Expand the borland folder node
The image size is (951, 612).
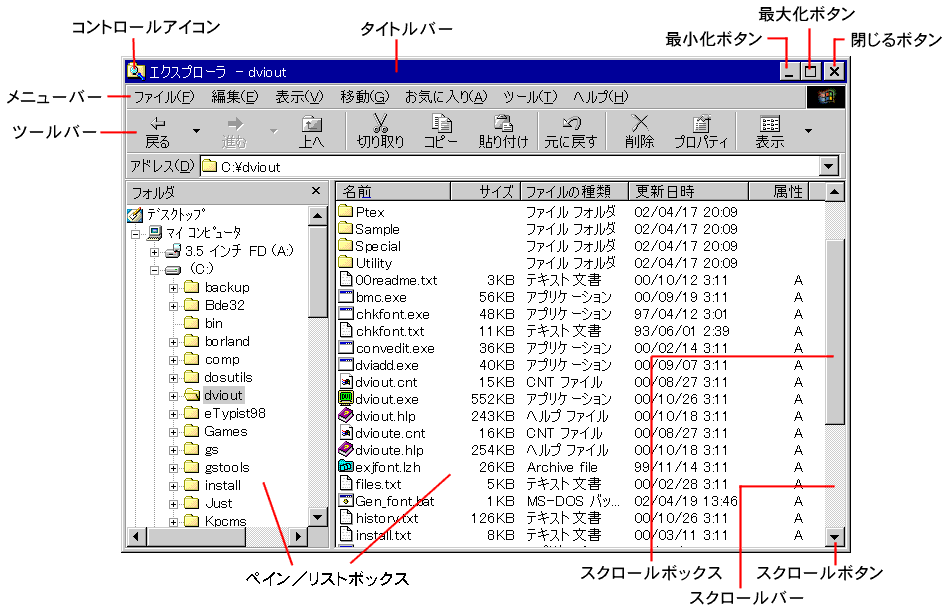(x=173, y=342)
